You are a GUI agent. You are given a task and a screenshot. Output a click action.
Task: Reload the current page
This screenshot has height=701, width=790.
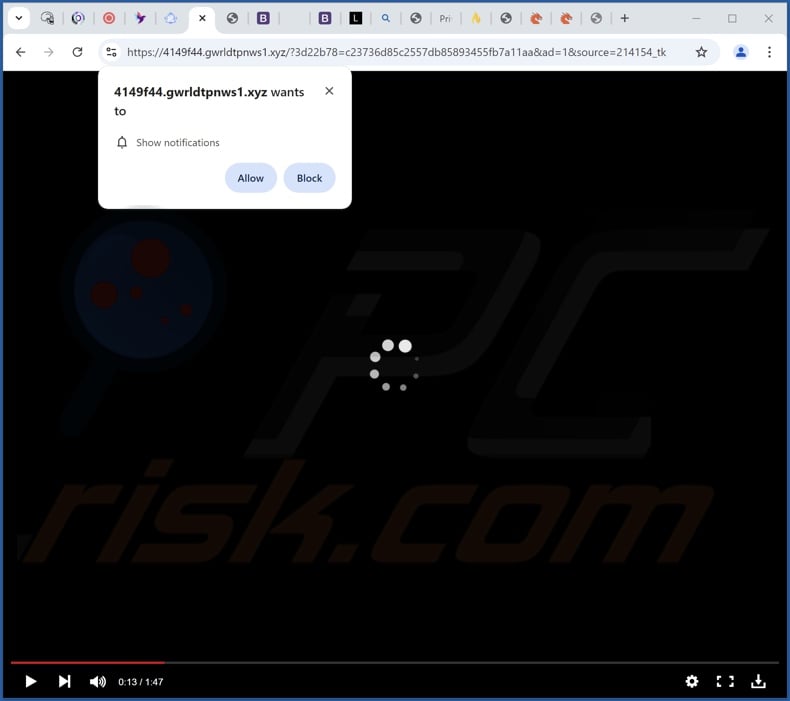coord(77,52)
